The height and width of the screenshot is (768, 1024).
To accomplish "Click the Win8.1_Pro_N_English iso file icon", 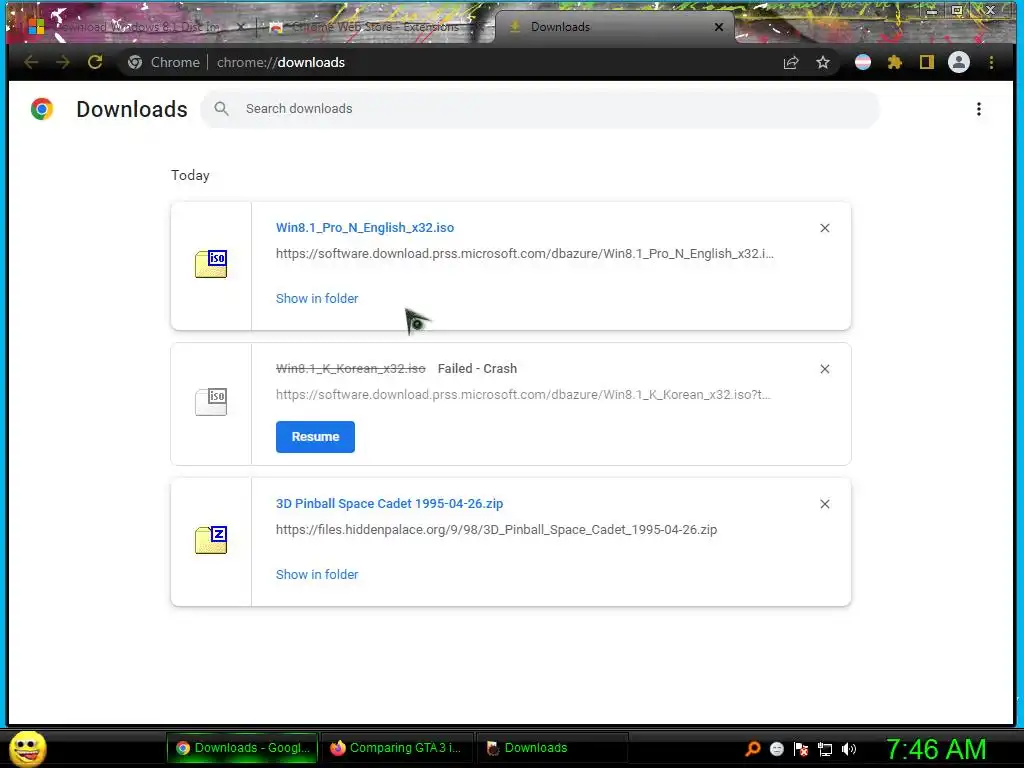I will click(x=211, y=264).
